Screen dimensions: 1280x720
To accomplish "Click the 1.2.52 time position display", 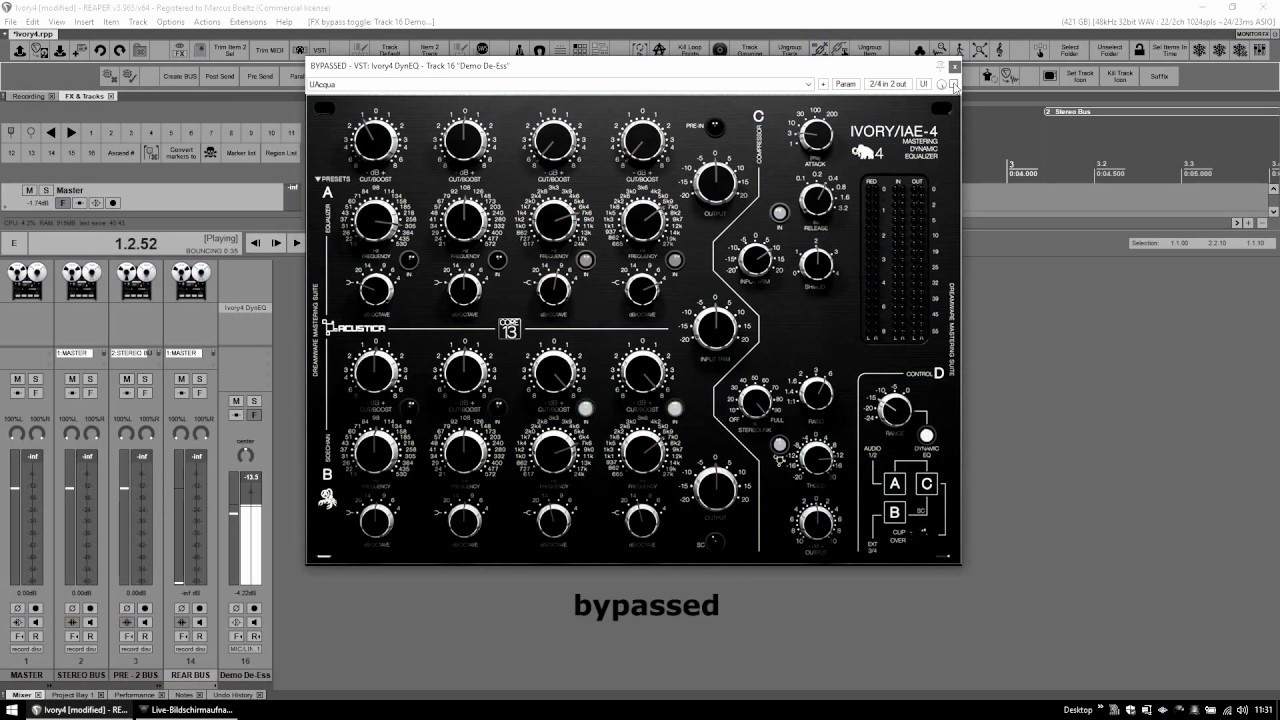I will (x=136, y=243).
